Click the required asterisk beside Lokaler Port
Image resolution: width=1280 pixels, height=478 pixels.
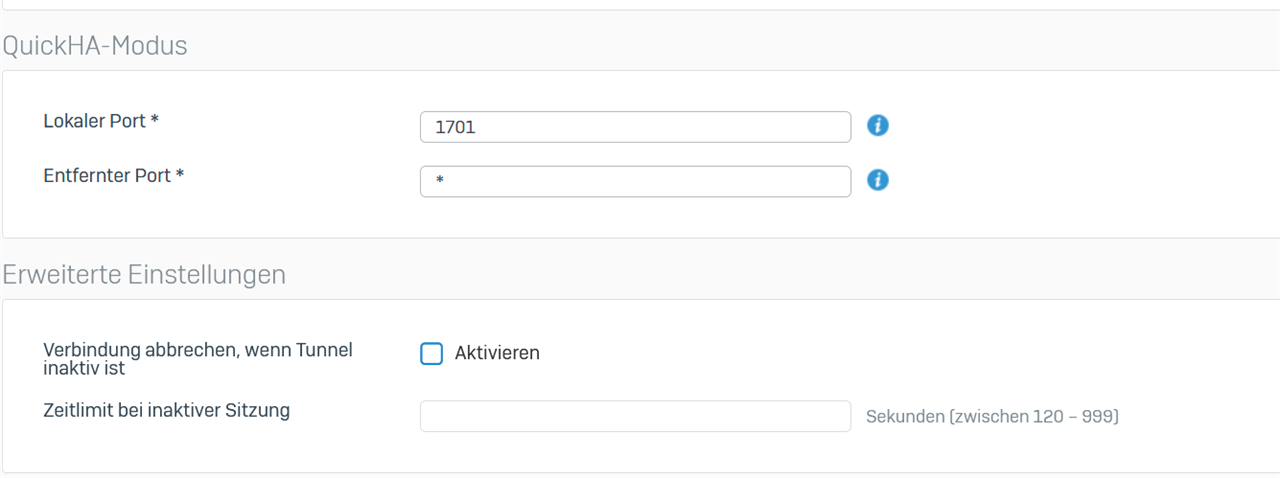point(155,120)
